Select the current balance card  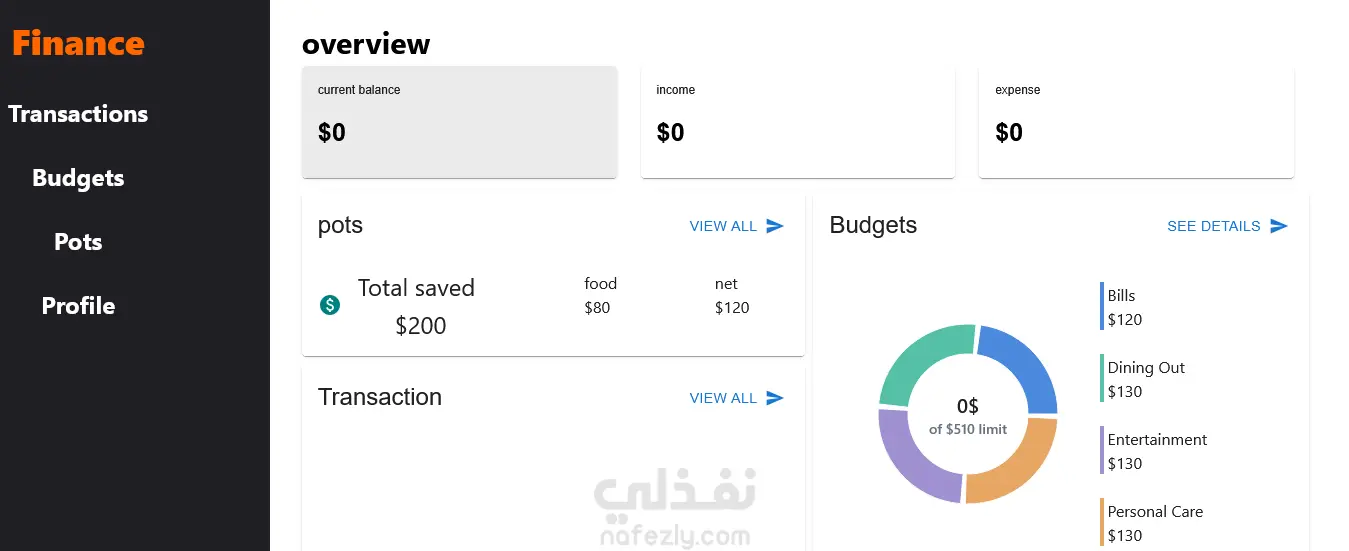click(x=459, y=122)
